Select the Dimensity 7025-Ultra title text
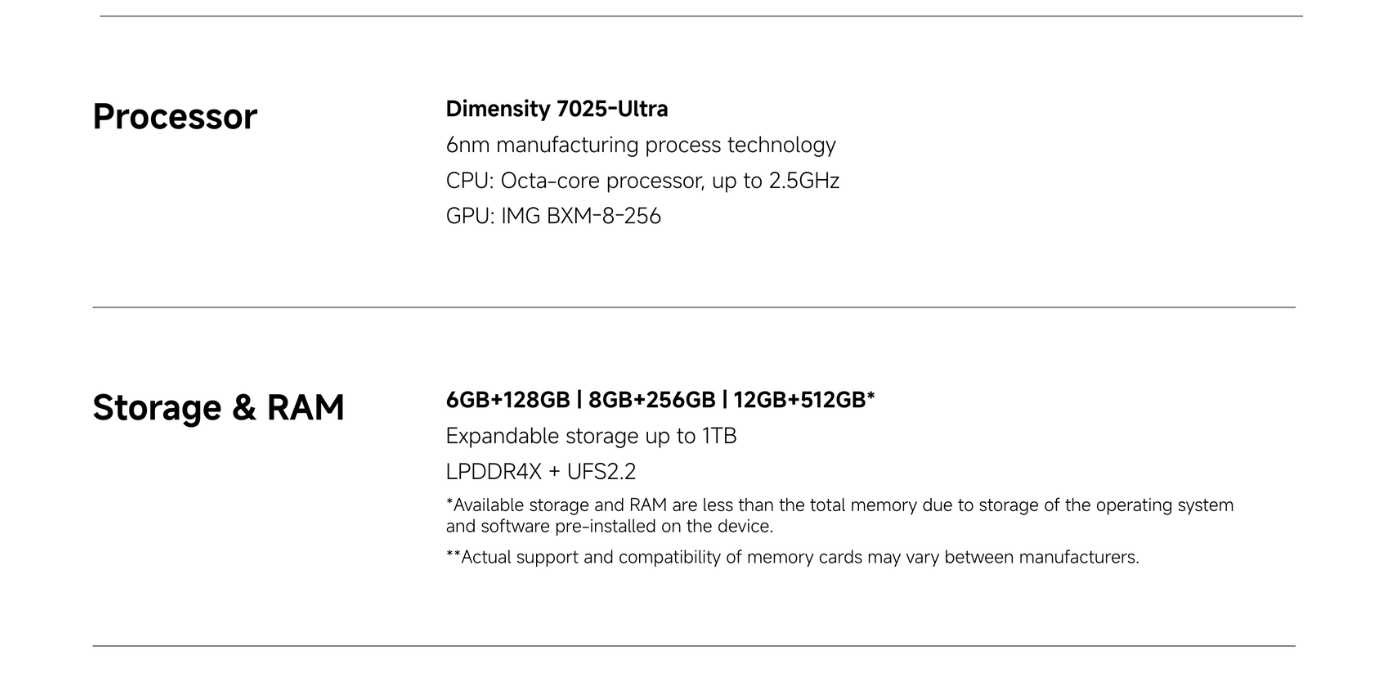 (x=557, y=109)
